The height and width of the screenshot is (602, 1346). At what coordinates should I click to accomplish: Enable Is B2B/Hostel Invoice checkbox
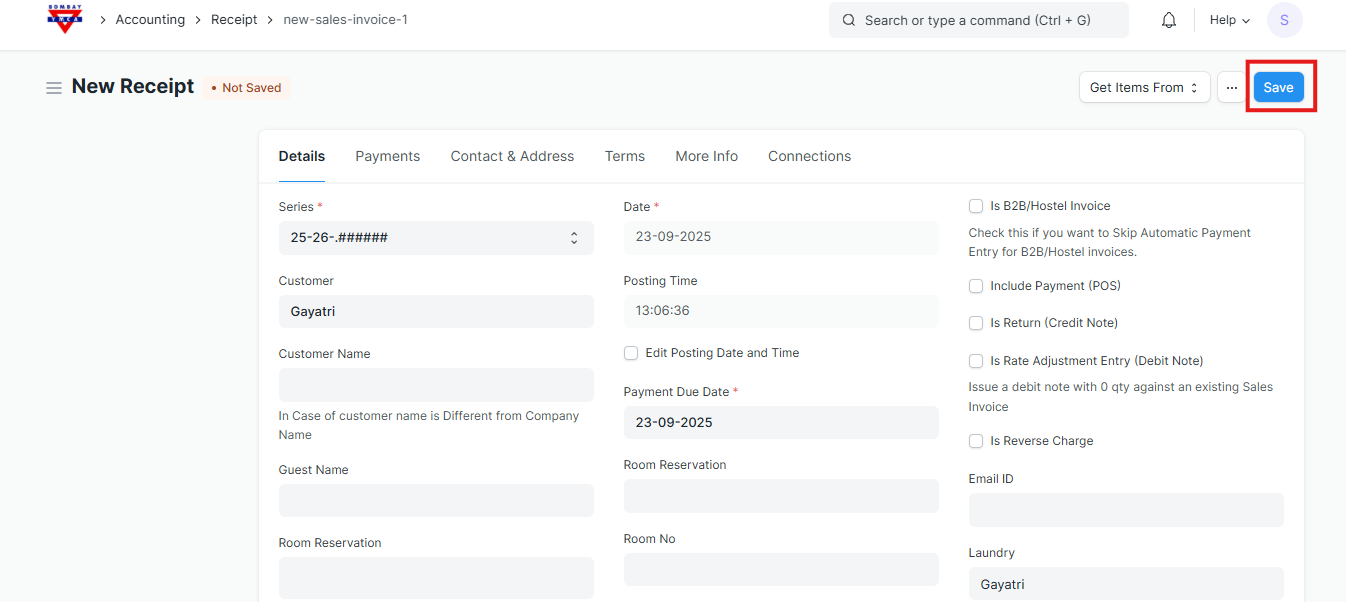point(976,206)
